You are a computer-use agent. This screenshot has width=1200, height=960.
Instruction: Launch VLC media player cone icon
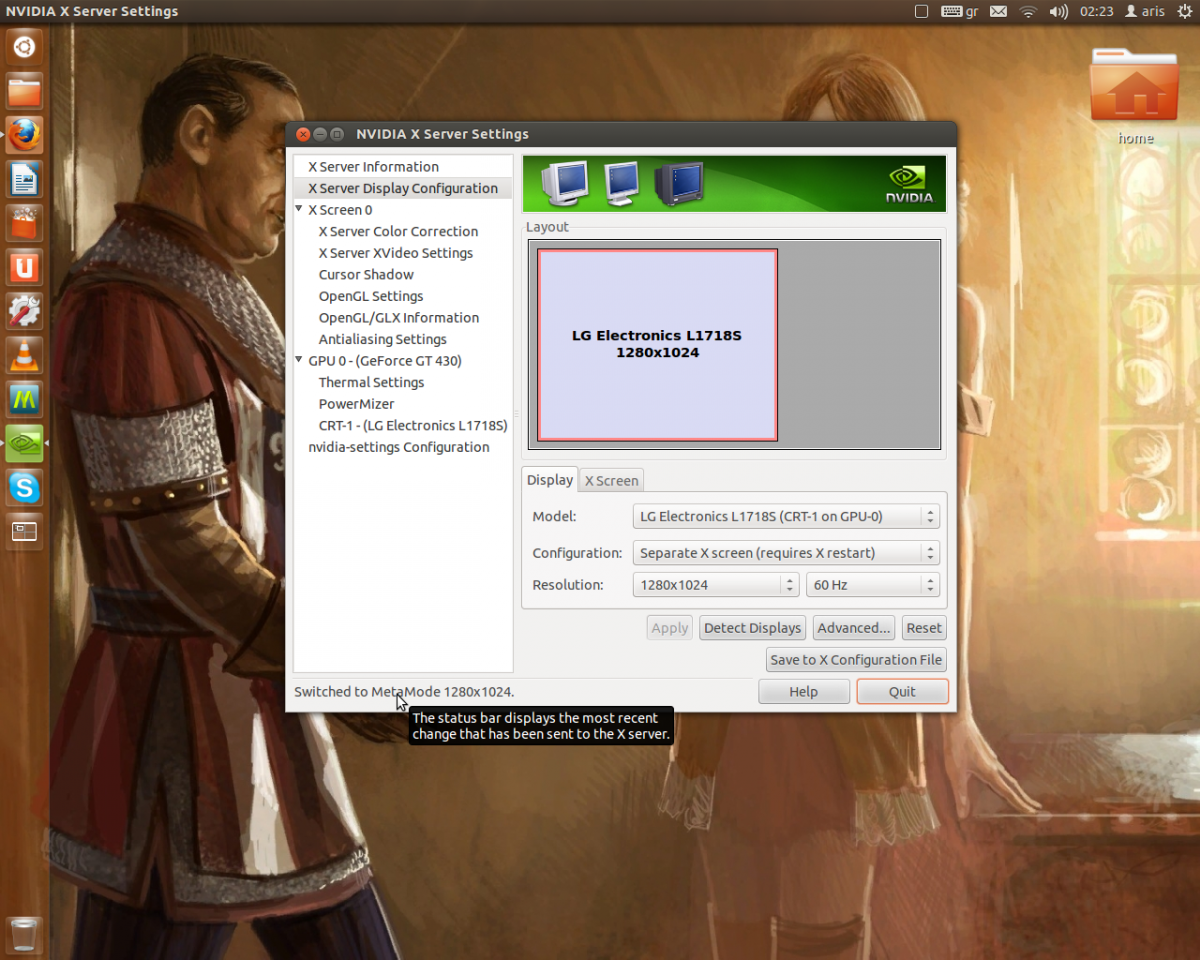point(25,355)
